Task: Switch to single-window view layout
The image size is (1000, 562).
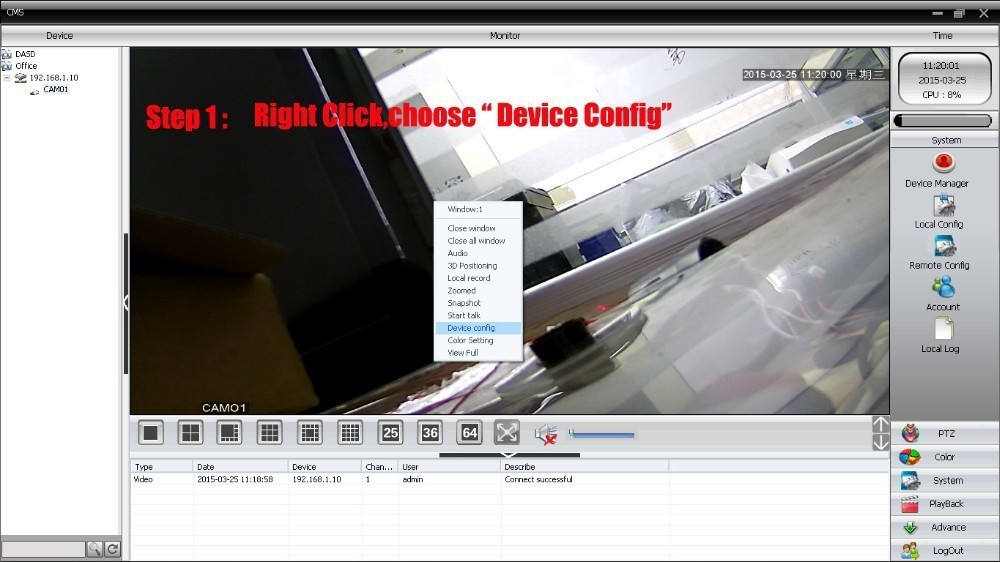Action: point(151,432)
